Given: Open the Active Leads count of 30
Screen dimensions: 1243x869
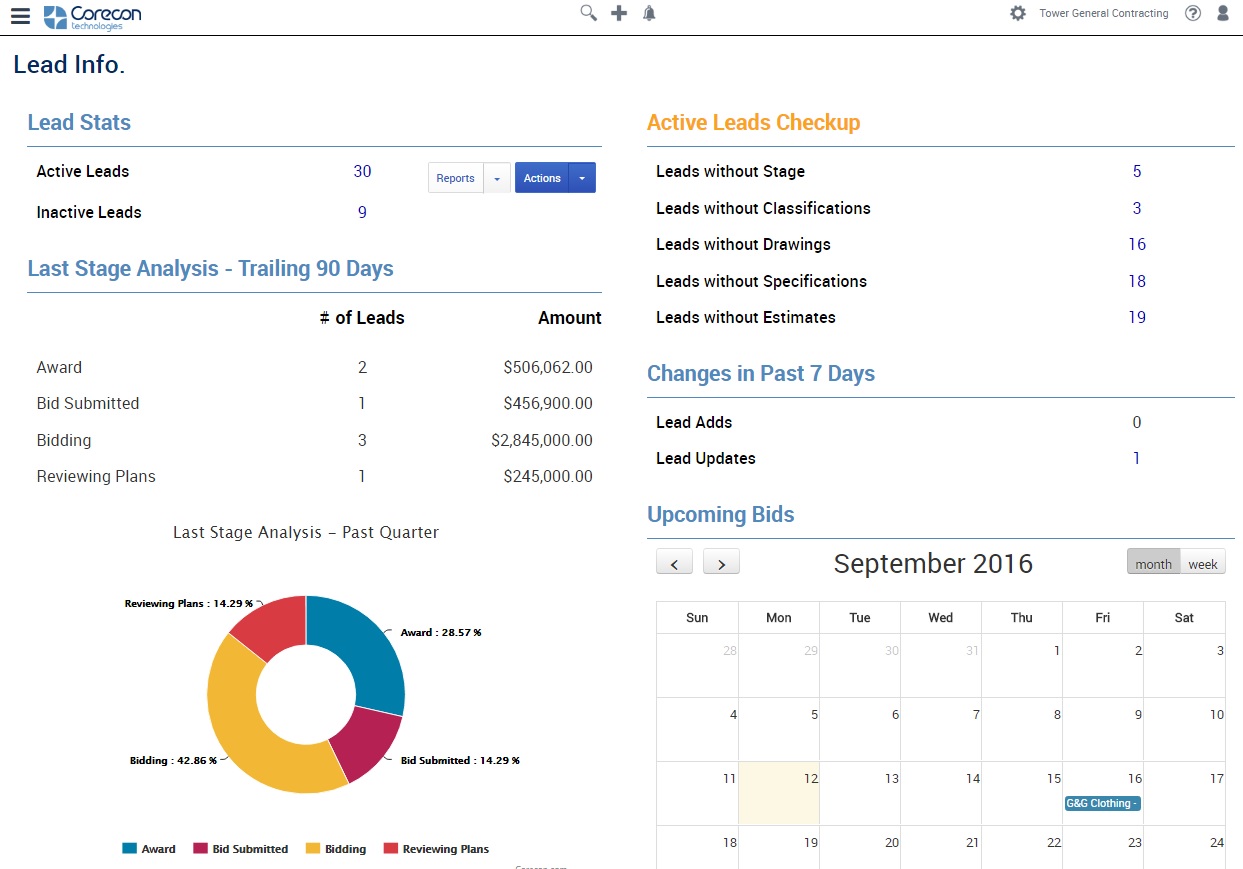Looking at the screenshot, I should [x=362, y=171].
